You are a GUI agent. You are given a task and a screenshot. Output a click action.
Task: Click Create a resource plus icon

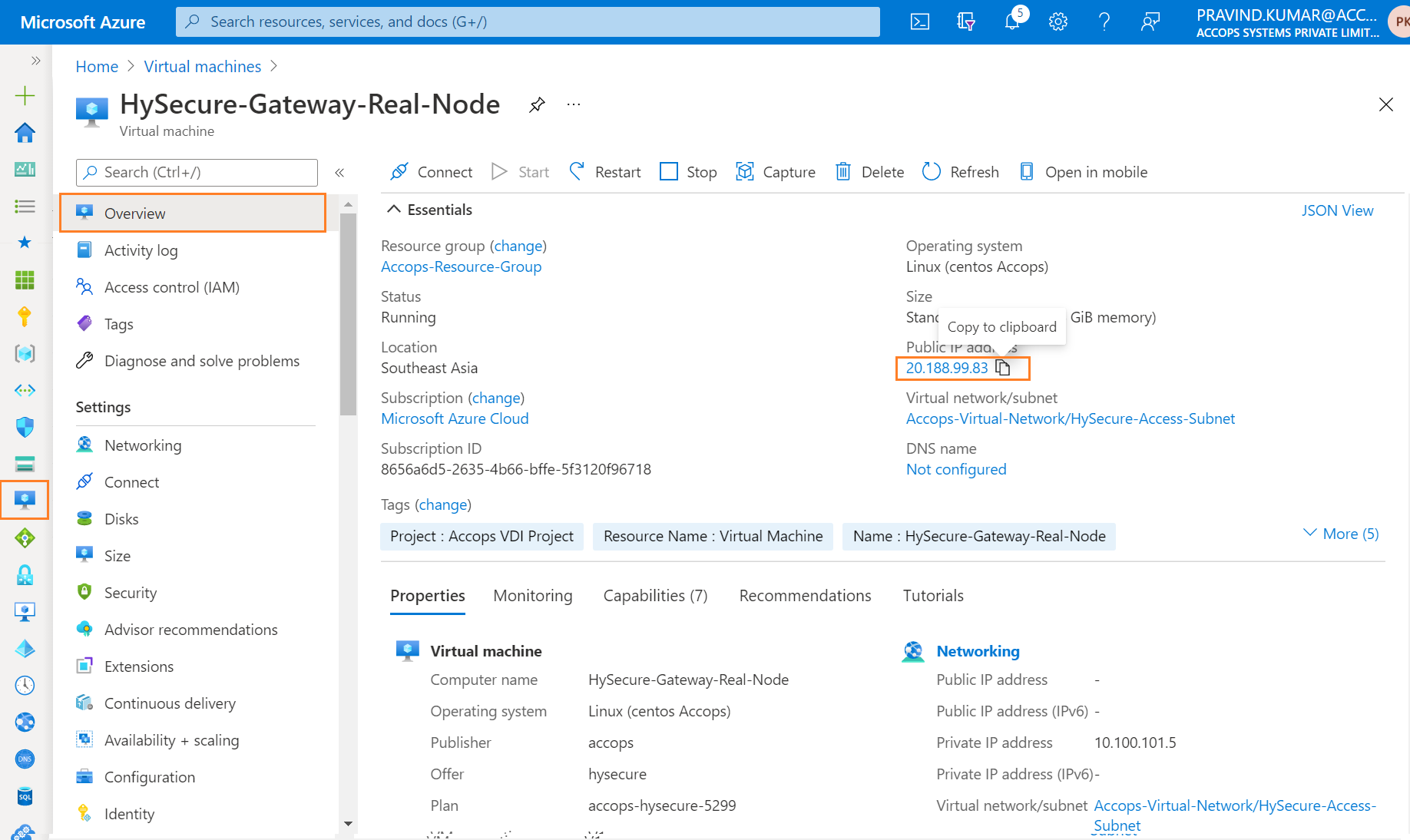[x=25, y=95]
